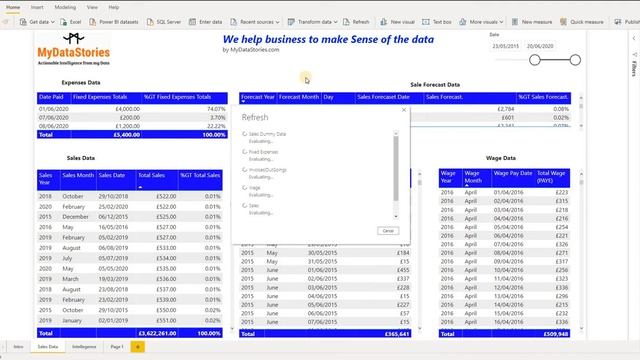The width and height of the screenshot is (640, 360).
Task: Switch to the Modeling ribbon tab
Action: (x=65, y=7)
